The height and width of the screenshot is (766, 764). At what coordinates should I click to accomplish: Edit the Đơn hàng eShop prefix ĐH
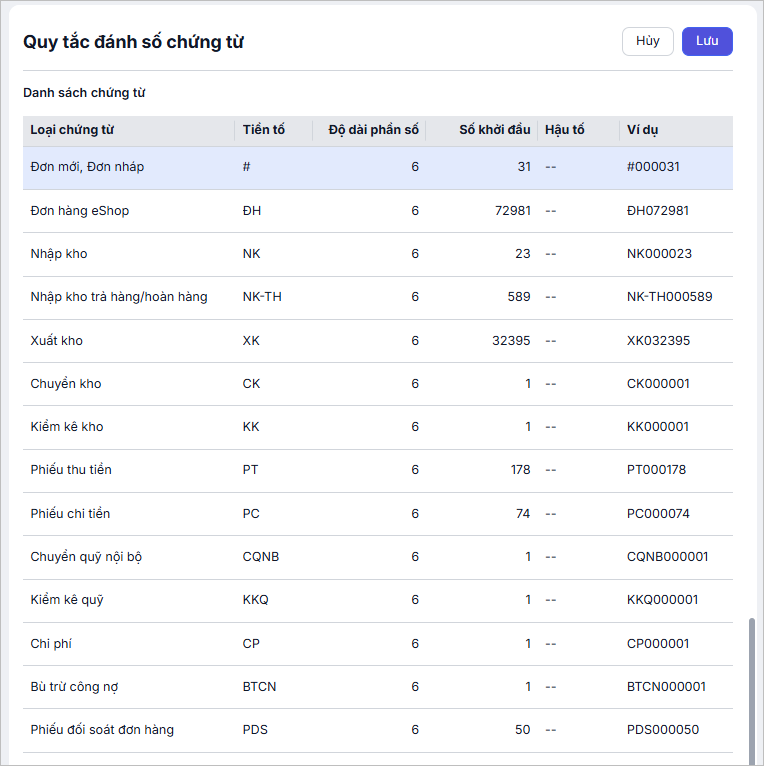click(251, 211)
